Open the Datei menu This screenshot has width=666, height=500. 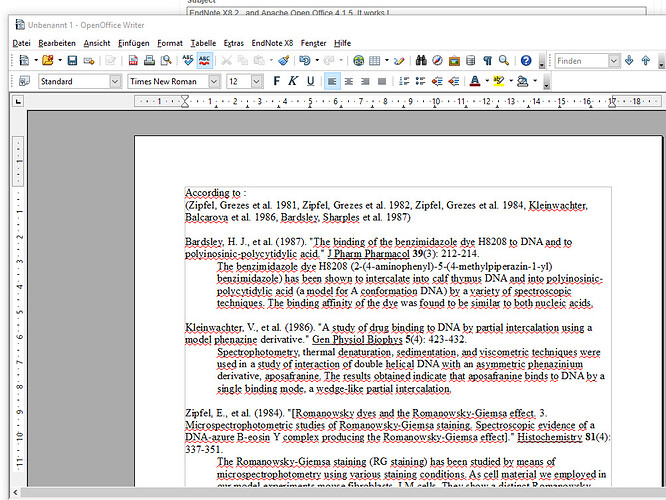click(x=21, y=43)
